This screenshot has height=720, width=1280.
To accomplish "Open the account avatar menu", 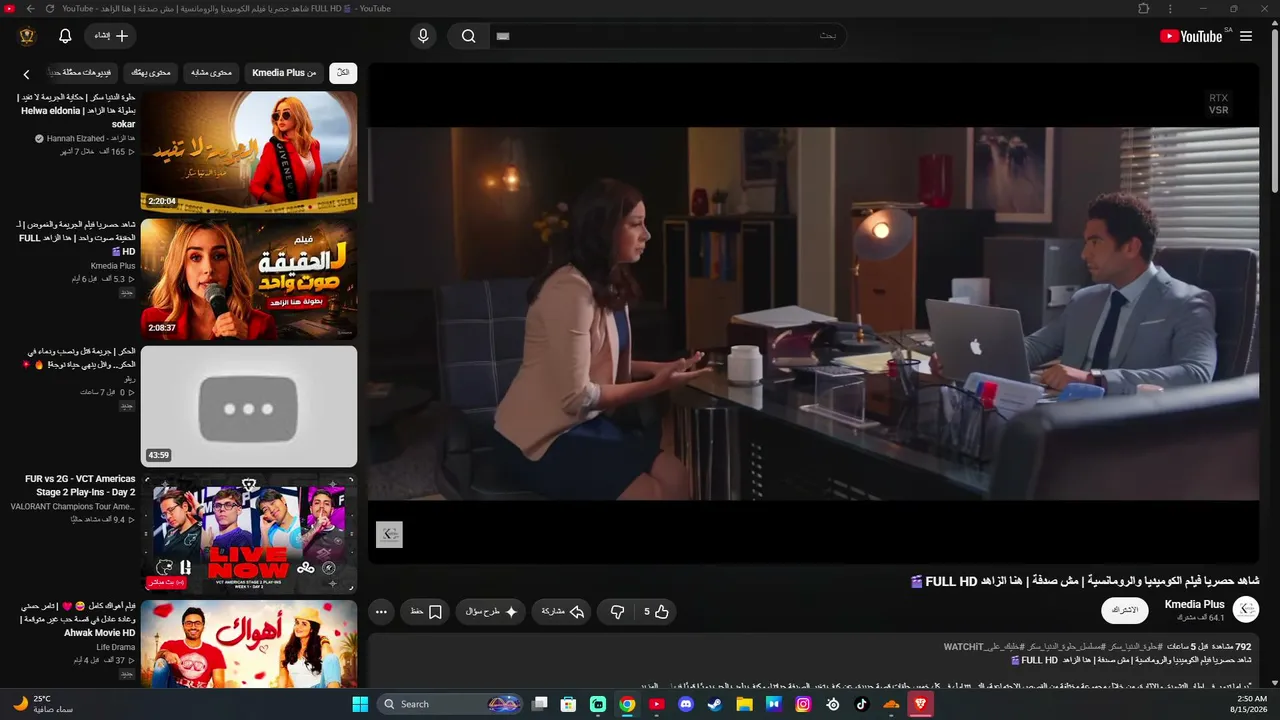I will [x=27, y=36].
